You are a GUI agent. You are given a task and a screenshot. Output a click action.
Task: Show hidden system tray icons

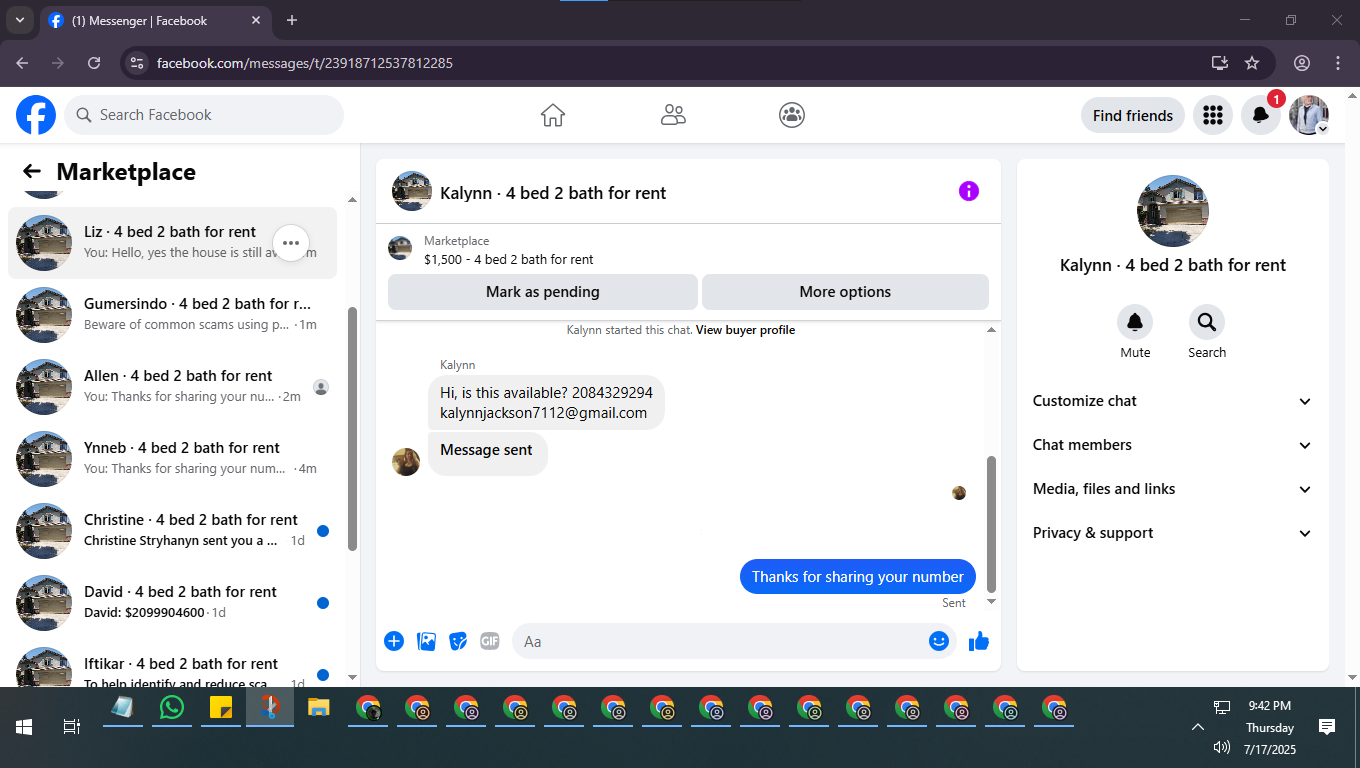1197,727
